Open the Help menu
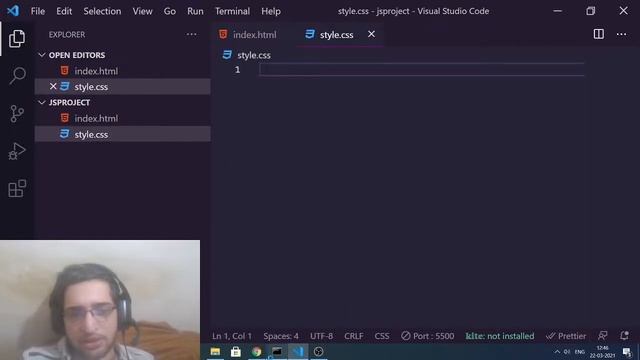Viewport: 640px width, 360px height. tap(271, 11)
